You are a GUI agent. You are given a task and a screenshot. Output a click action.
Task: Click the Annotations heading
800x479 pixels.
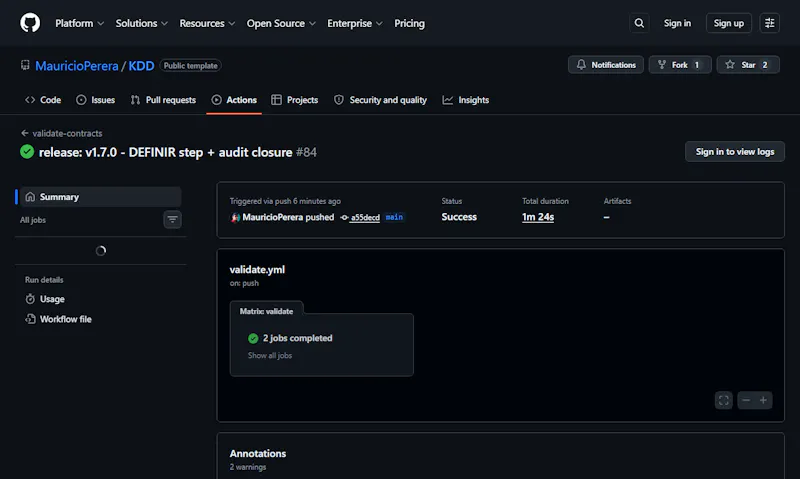pos(258,453)
